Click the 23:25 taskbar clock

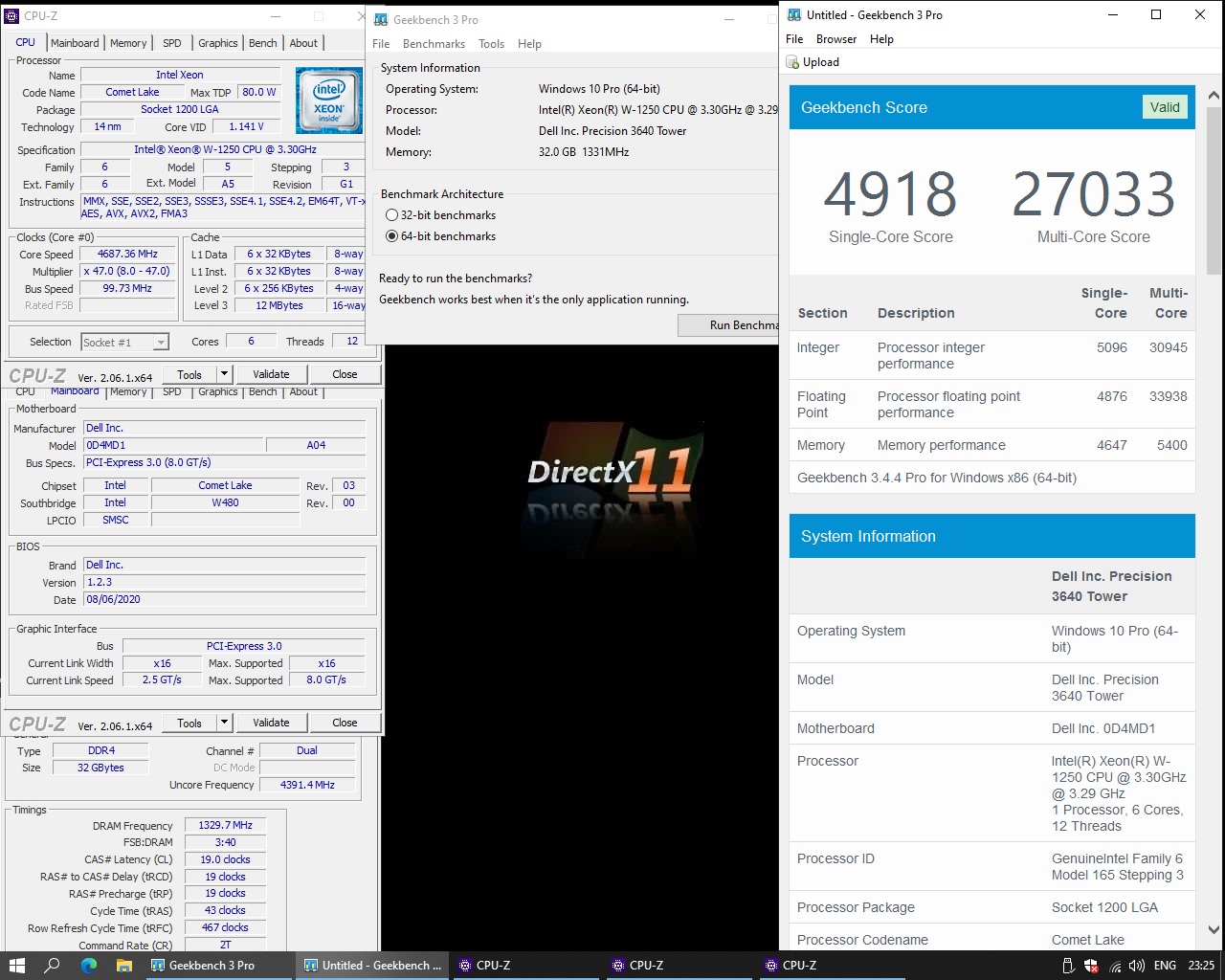click(x=1201, y=966)
